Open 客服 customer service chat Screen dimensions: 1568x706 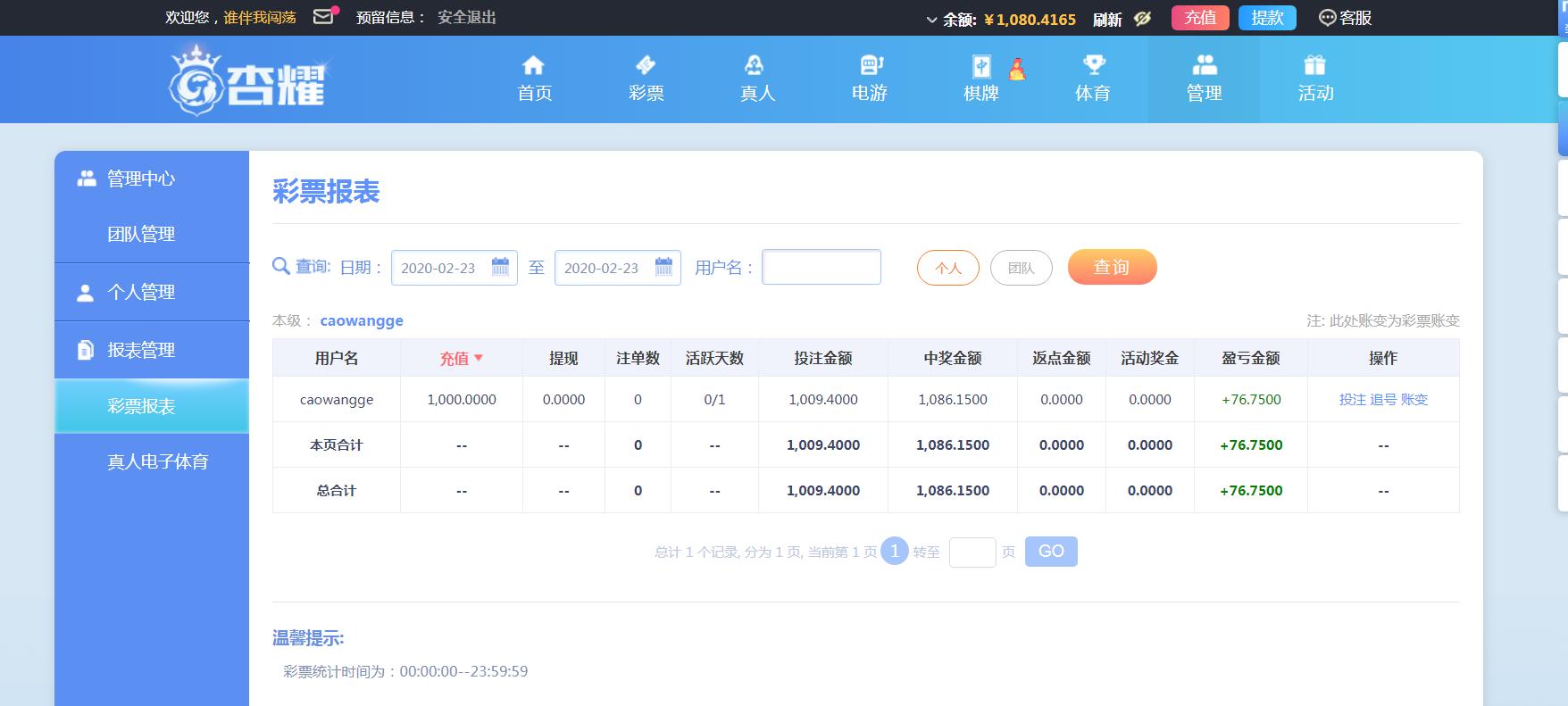1345,18
